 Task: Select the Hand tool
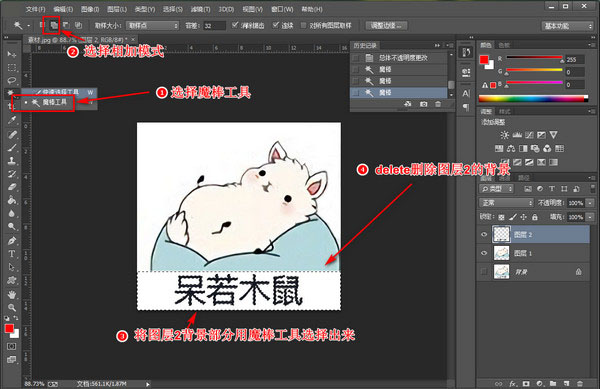pyautogui.click(x=12, y=294)
